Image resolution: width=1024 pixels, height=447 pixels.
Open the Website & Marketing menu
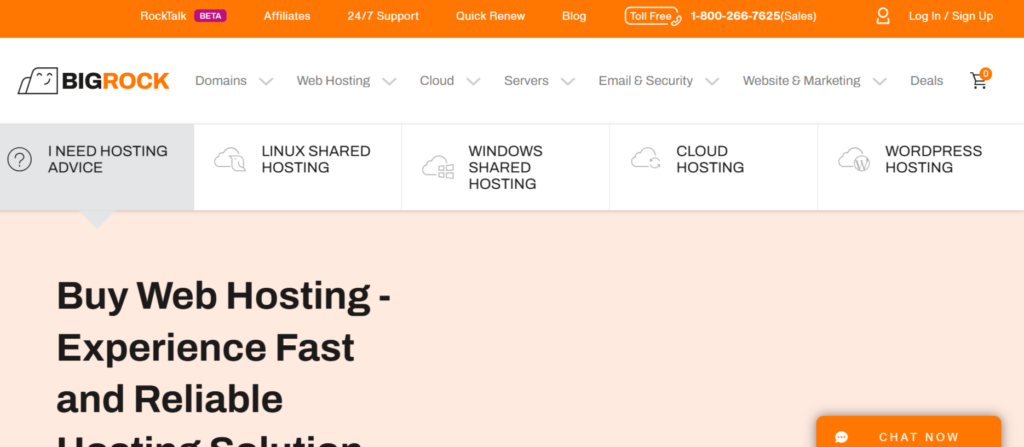801,81
